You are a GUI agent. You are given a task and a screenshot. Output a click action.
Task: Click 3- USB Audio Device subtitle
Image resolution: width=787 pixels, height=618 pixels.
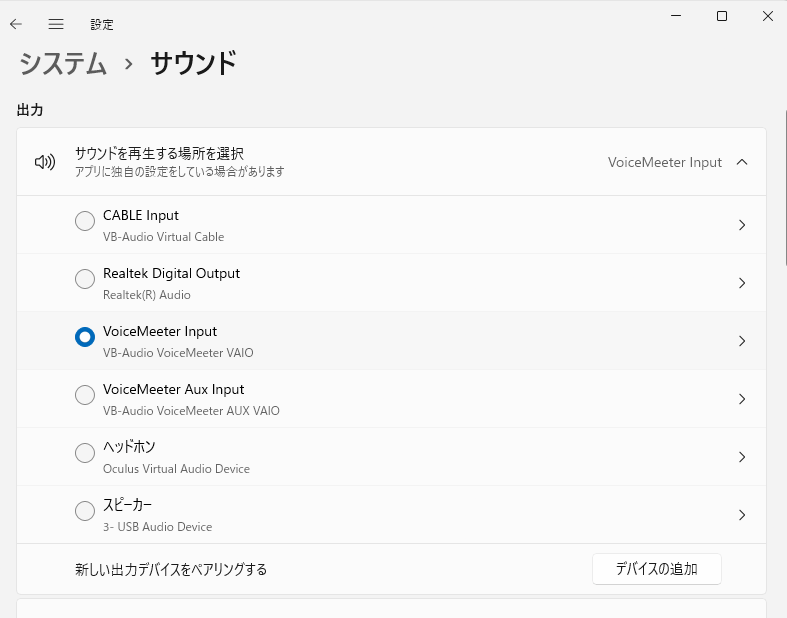tap(158, 527)
